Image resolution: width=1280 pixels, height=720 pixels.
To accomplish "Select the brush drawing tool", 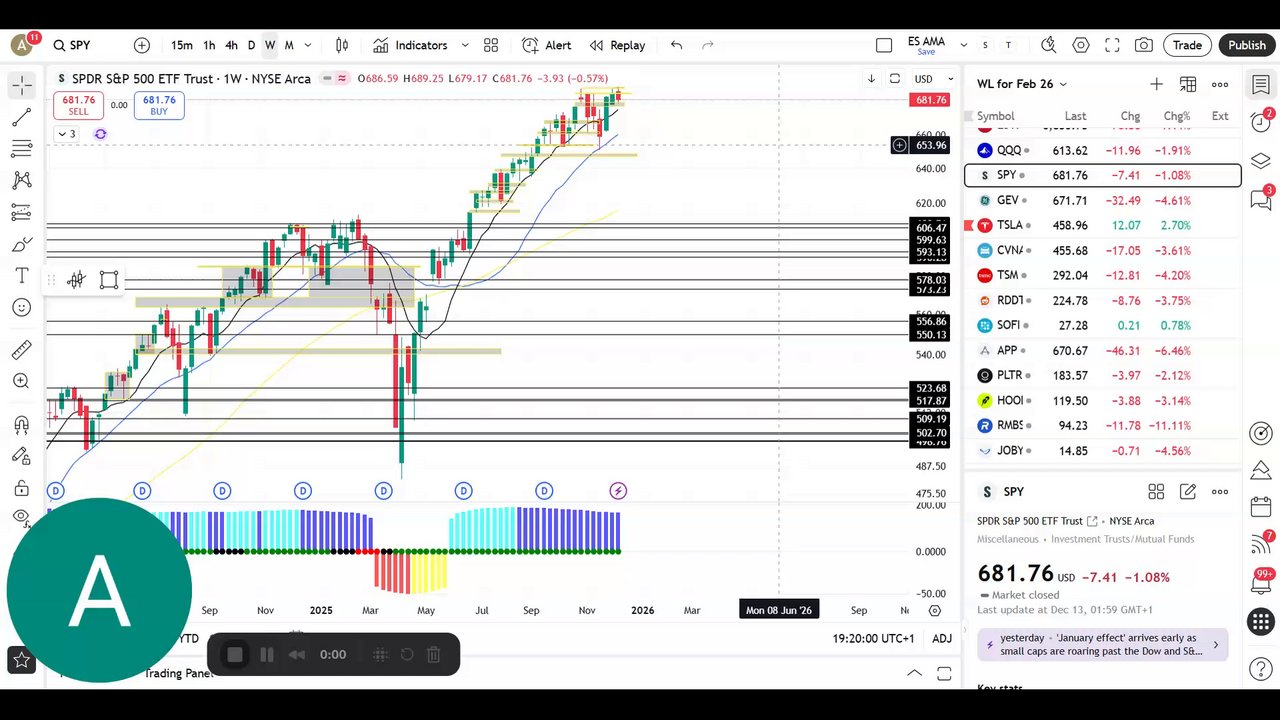I will [21, 244].
